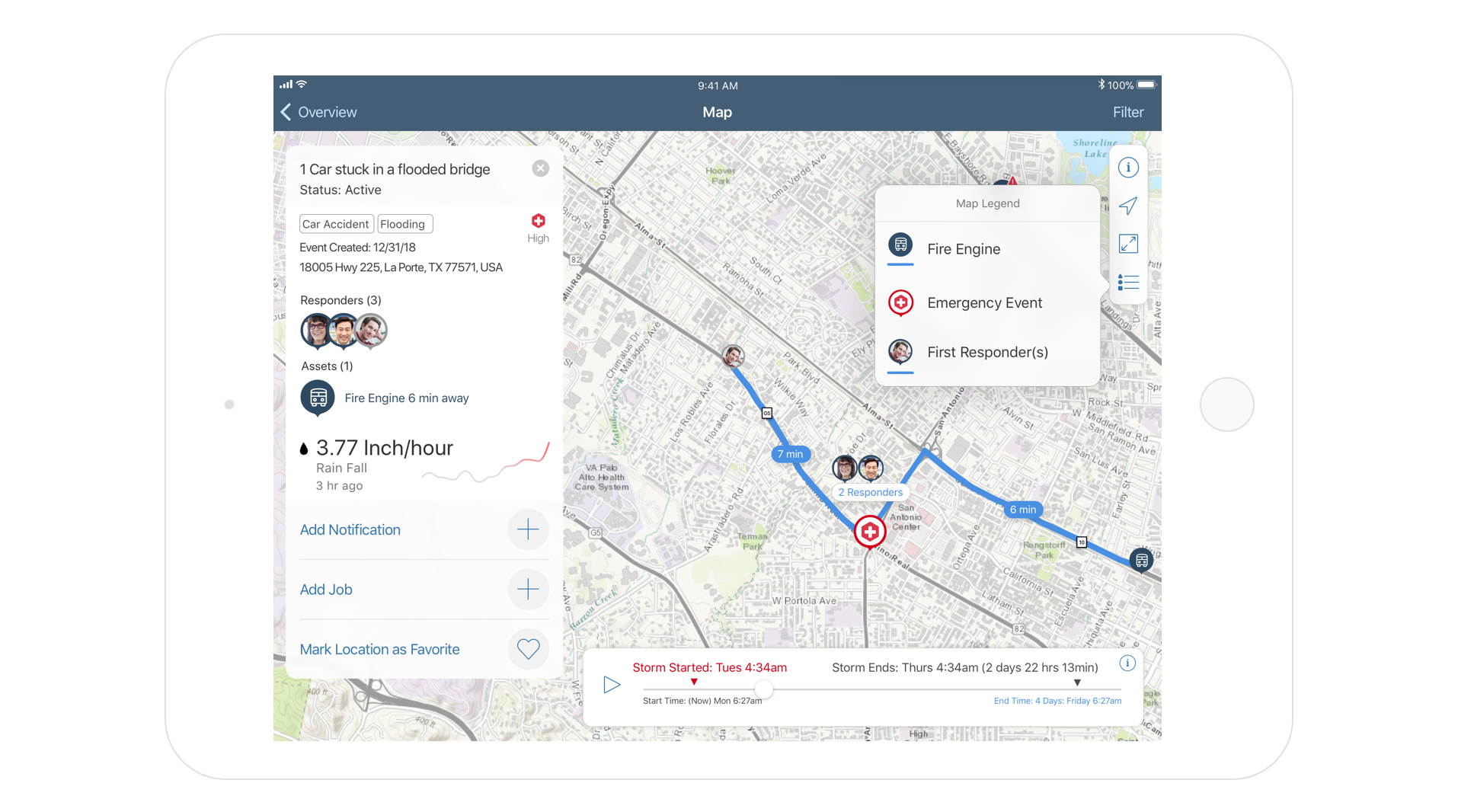Open the Filter options
Image resolution: width=1458 pixels, height=812 pixels.
coord(1127,112)
